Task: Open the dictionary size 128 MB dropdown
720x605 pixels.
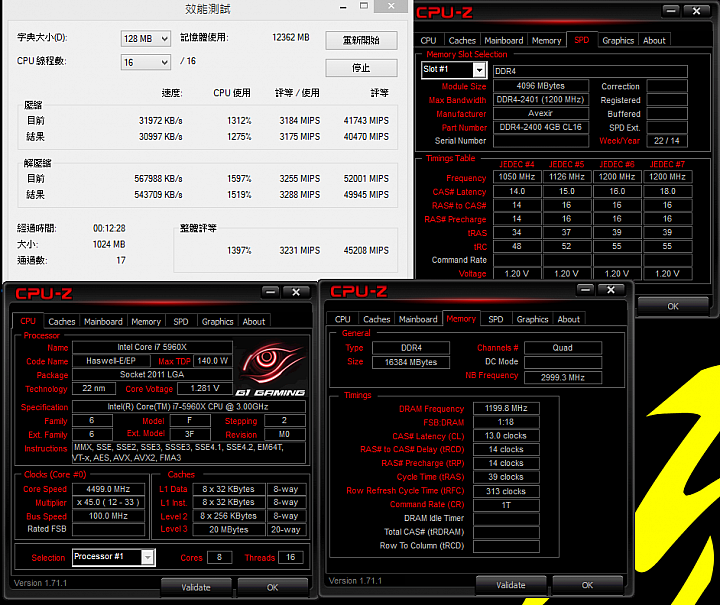Action: 146,39
